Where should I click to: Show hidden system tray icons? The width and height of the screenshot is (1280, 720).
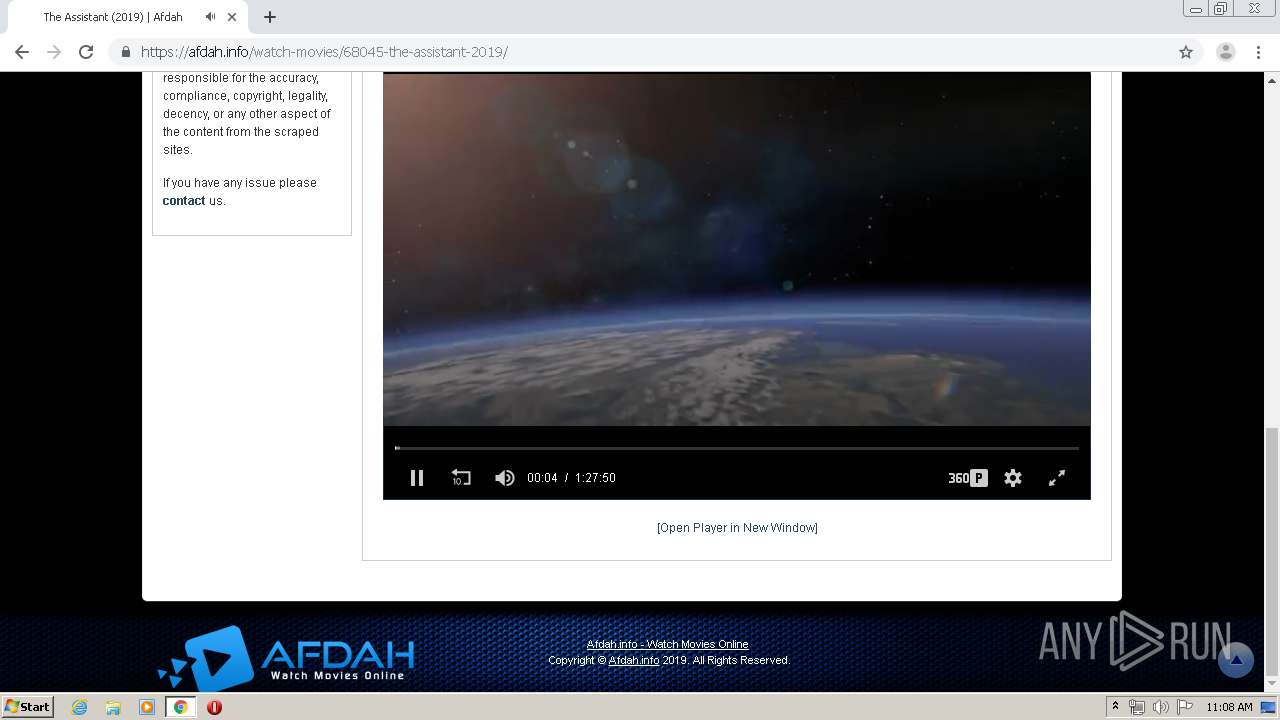point(1115,707)
